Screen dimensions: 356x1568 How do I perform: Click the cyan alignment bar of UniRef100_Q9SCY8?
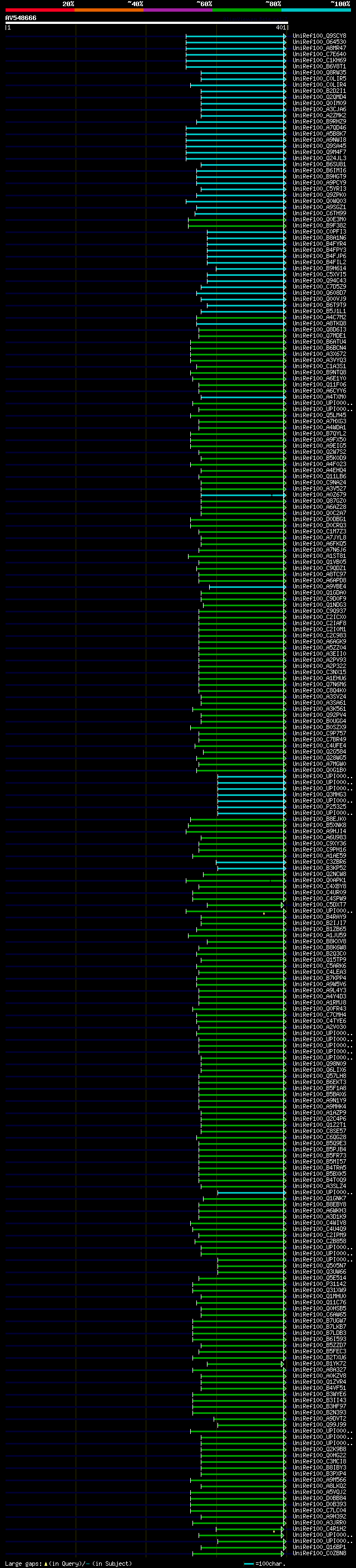click(235, 36)
